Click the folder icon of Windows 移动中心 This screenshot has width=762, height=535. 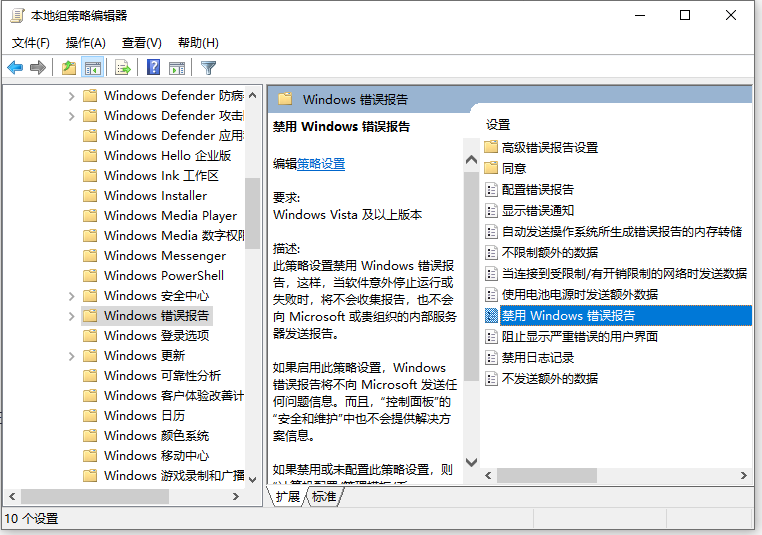pos(90,455)
